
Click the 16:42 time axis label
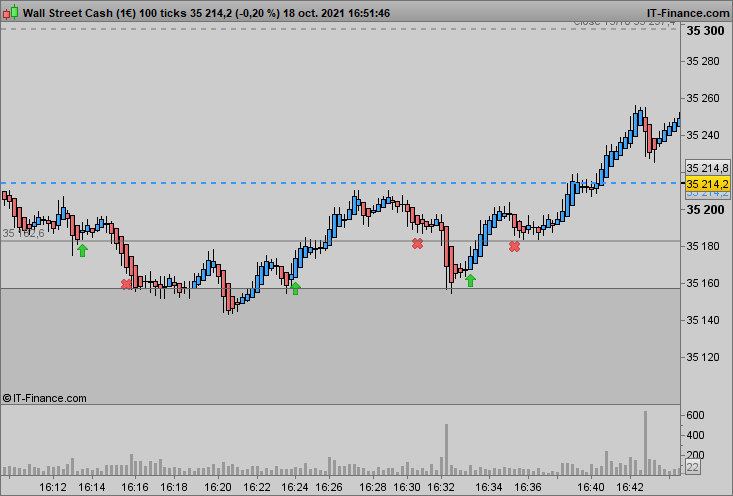click(630, 487)
